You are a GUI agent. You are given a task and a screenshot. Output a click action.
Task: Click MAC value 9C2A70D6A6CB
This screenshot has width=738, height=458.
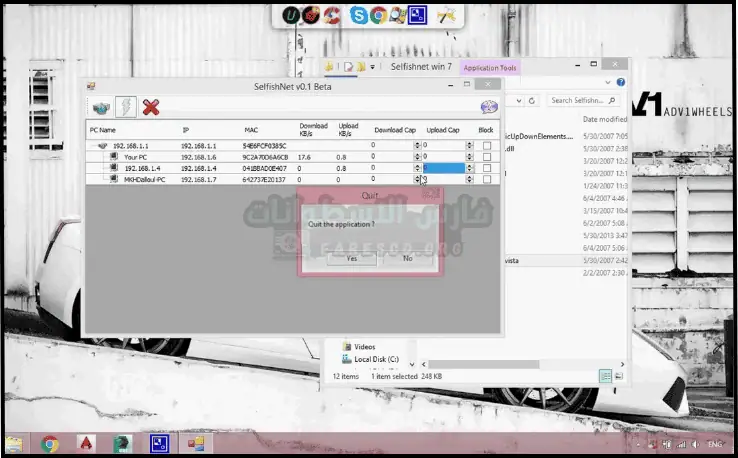[x=265, y=157]
